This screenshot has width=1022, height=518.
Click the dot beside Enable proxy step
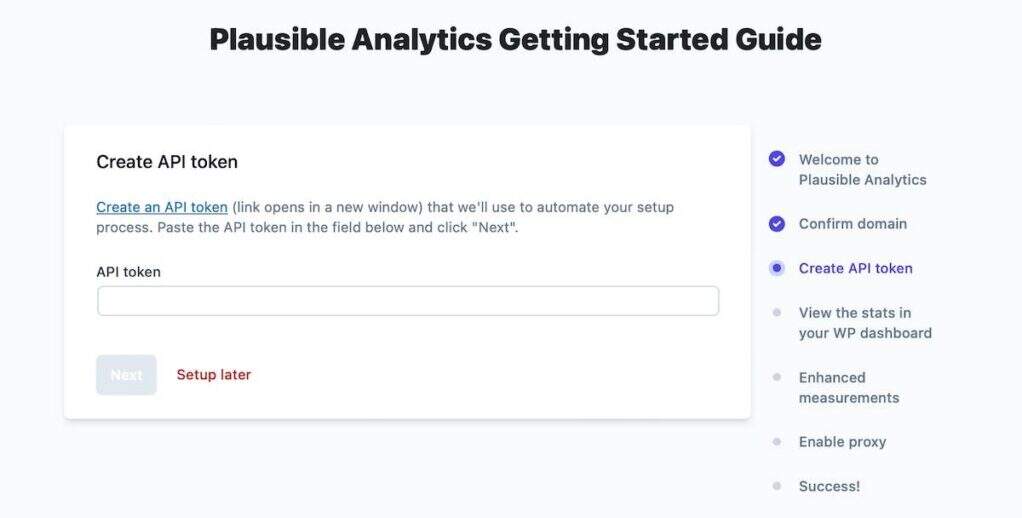pyautogui.click(x=777, y=442)
